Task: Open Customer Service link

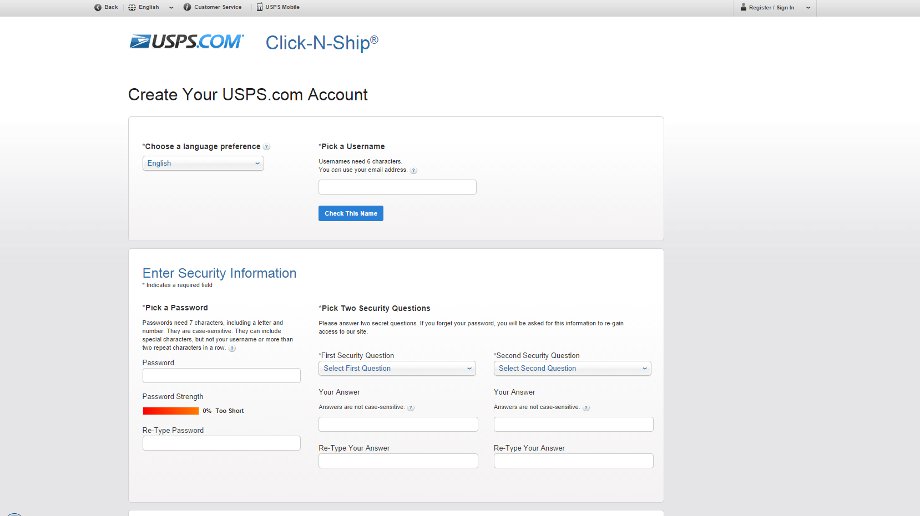Action: pyautogui.click(x=218, y=7)
